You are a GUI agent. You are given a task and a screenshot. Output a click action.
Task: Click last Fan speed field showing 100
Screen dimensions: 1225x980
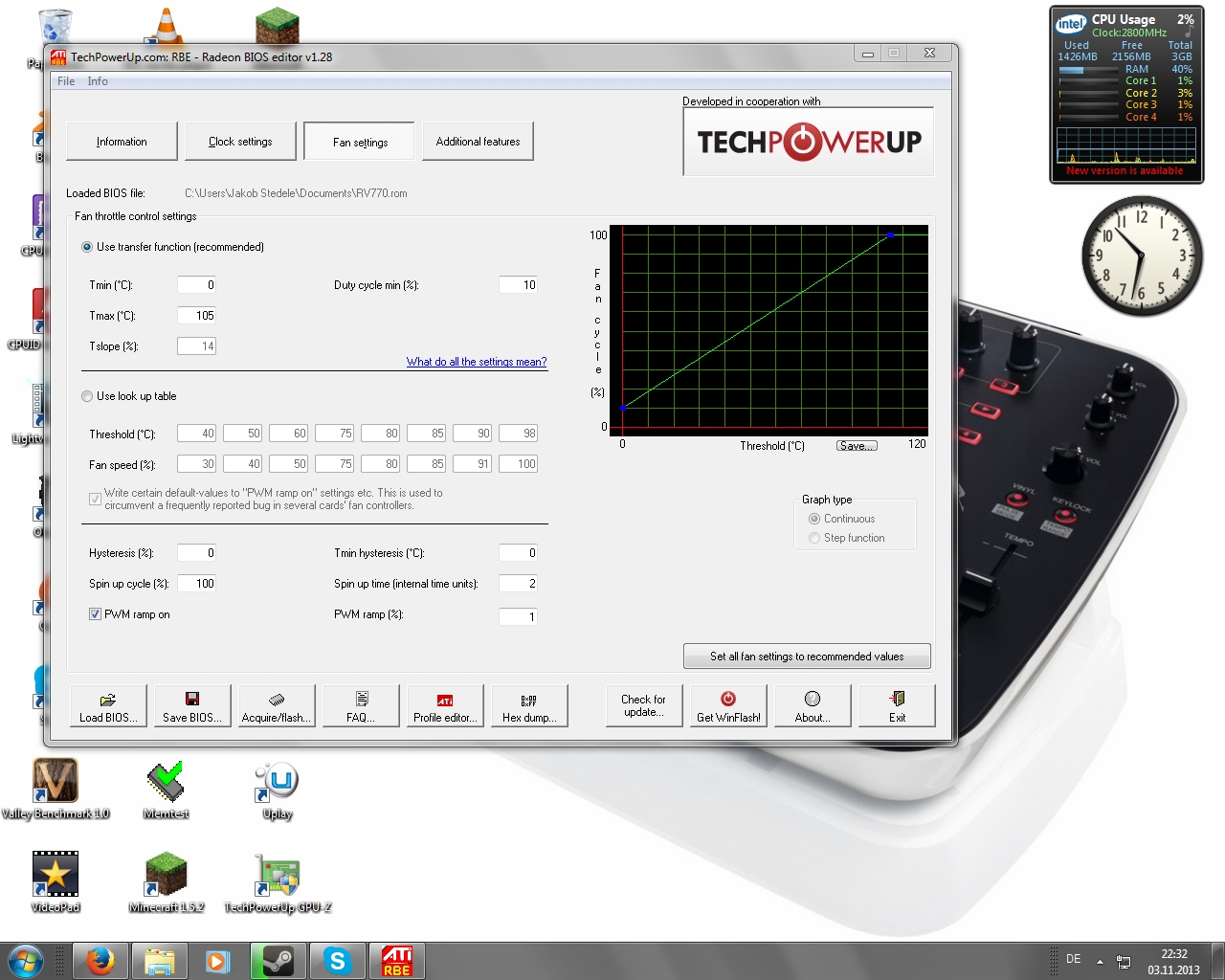pyautogui.click(x=518, y=464)
